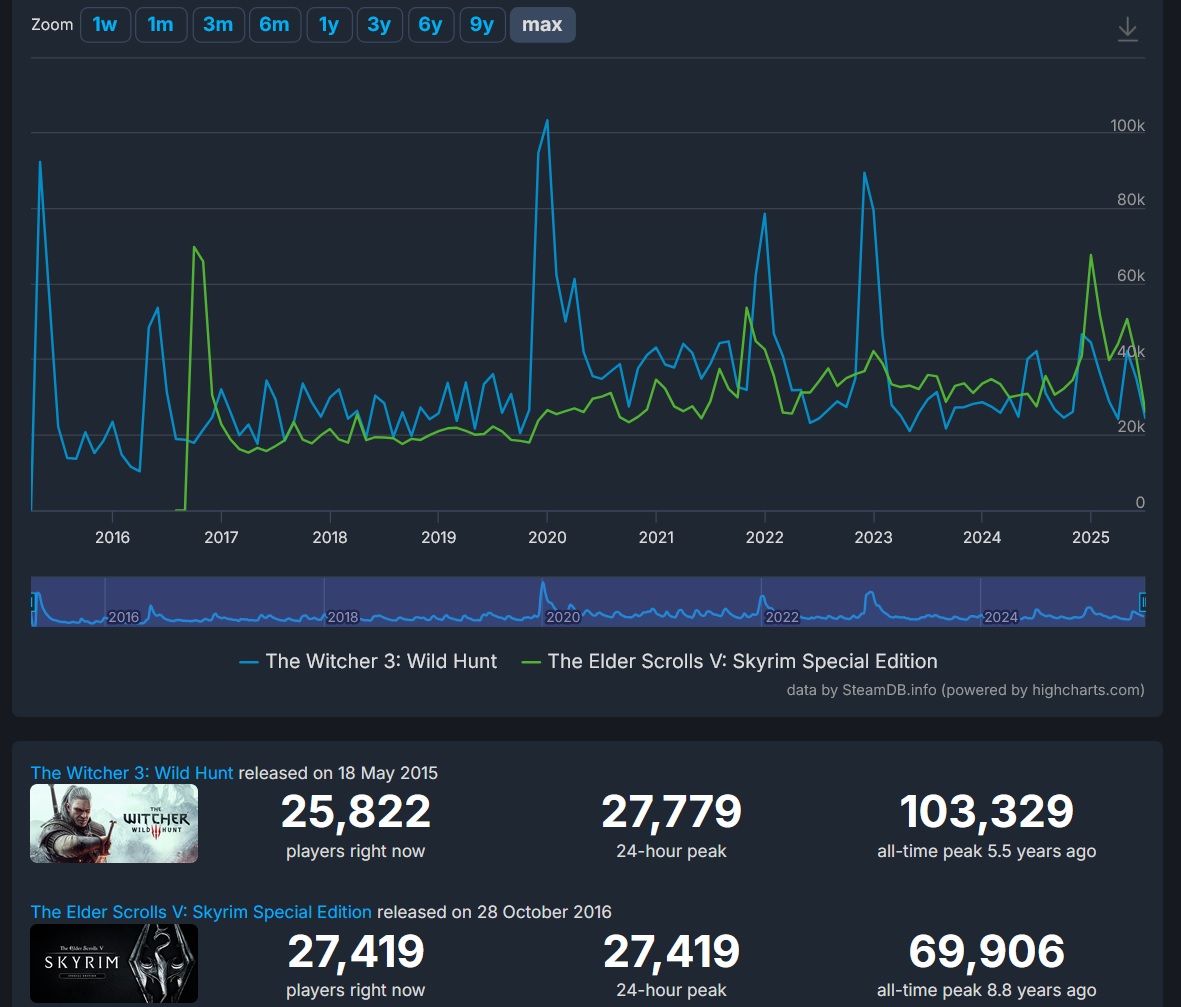Click 'all-time peak 8.8 years ago' label

click(x=987, y=990)
